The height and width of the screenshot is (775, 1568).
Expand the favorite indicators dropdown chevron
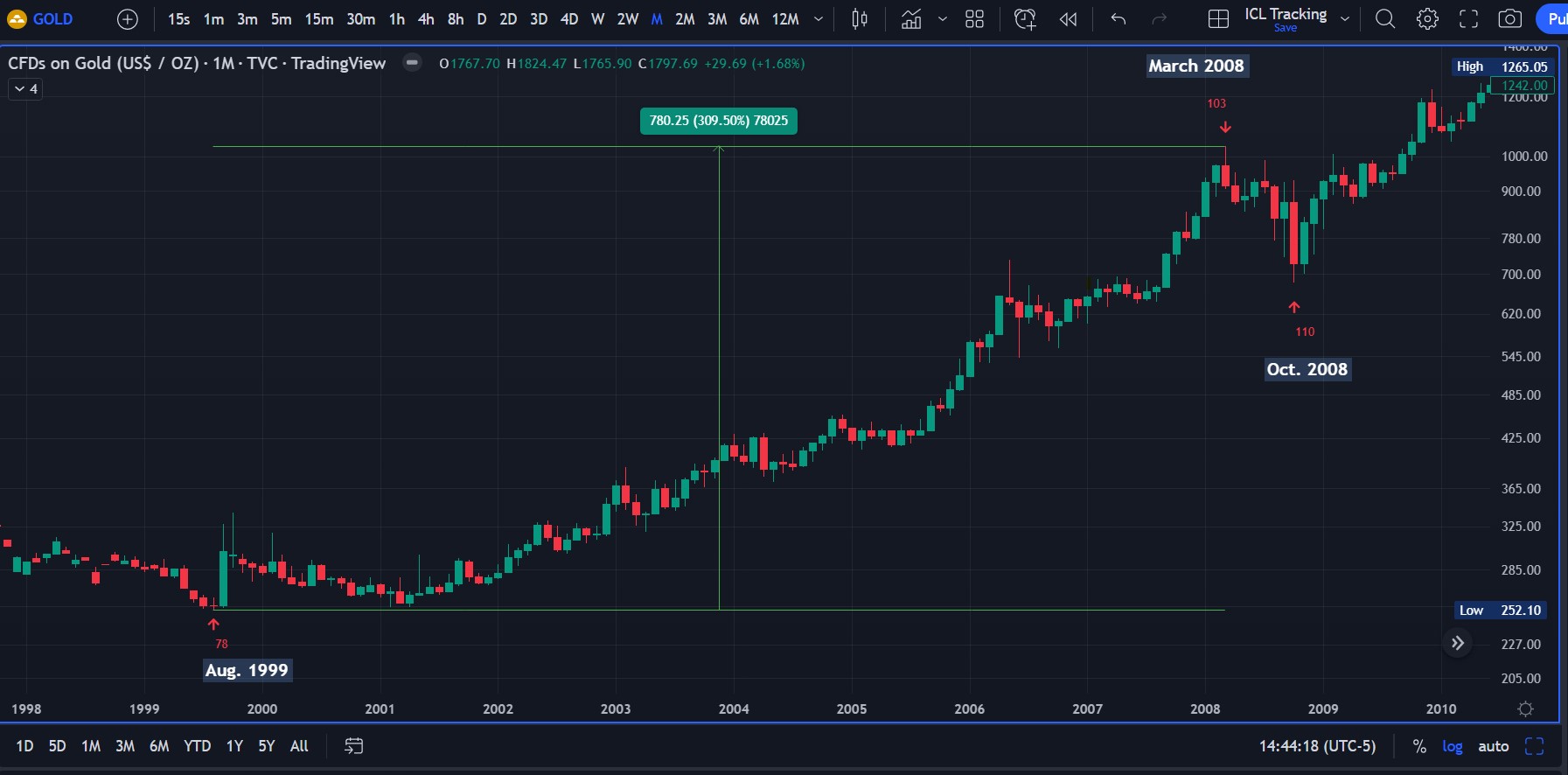pos(943,18)
